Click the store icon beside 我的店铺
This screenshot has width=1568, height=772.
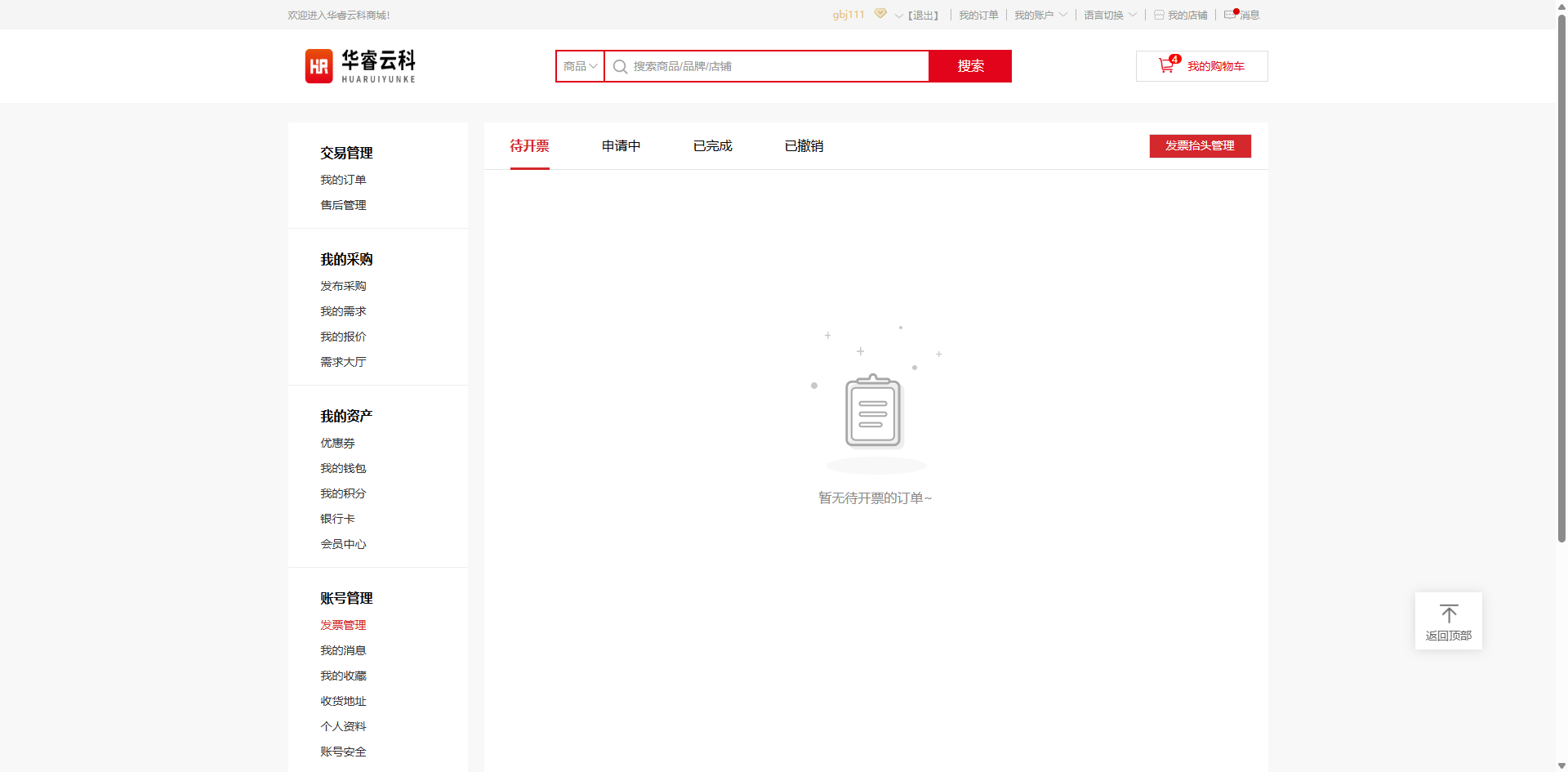(x=1159, y=16)
